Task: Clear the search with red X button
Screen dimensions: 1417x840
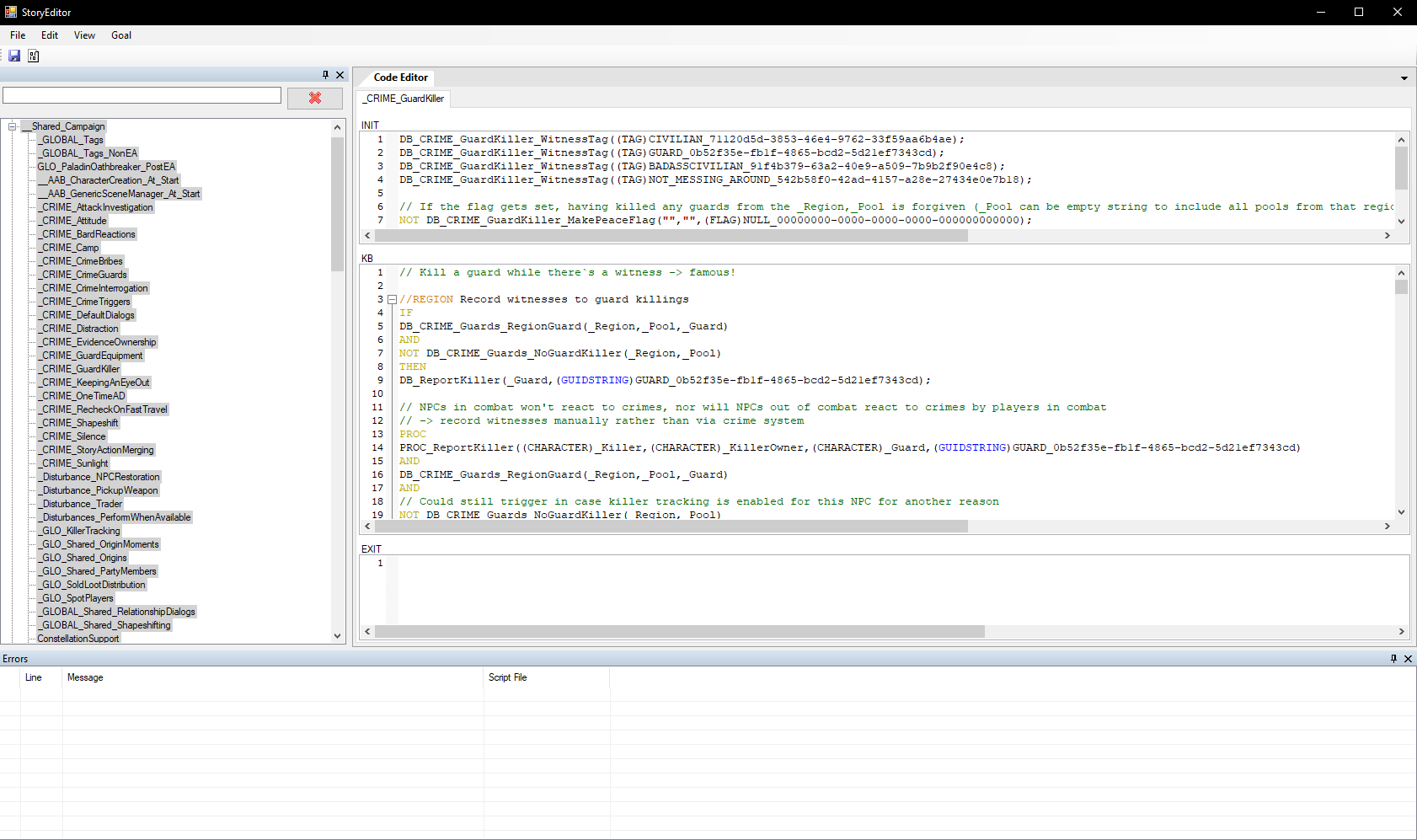Action: [x=315, y=98]
